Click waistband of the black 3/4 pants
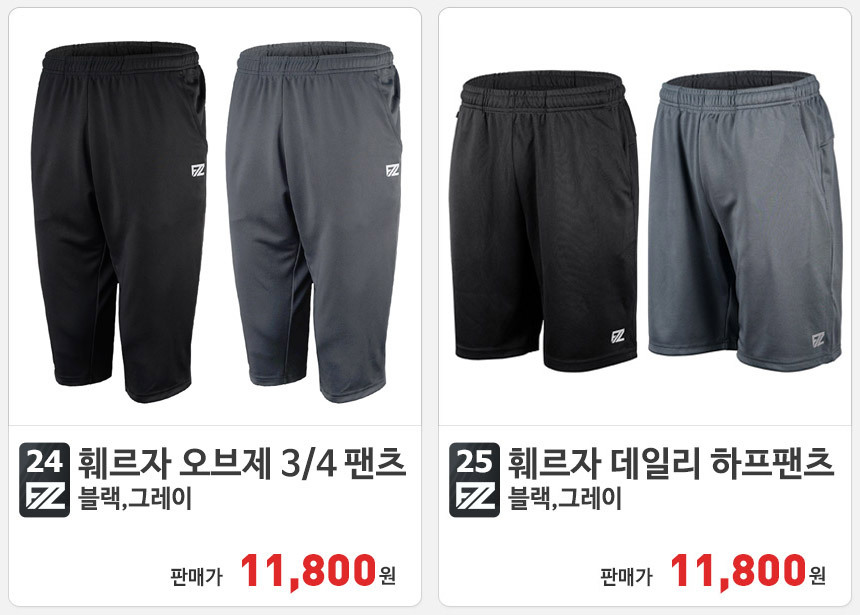 click(x=121, y=57)
